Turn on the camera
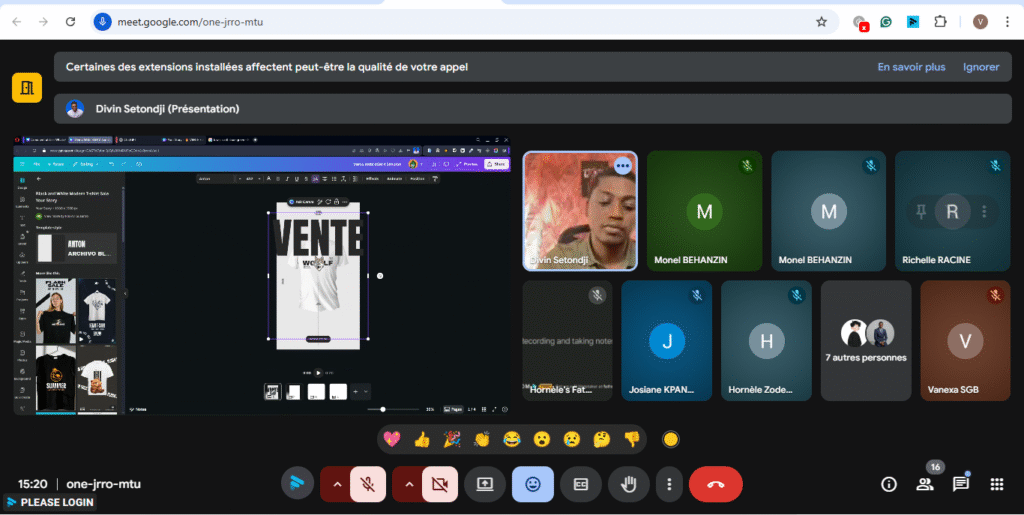Viewport: 1024px width, 515px height. pyautogui.click(x=439, y=484)
